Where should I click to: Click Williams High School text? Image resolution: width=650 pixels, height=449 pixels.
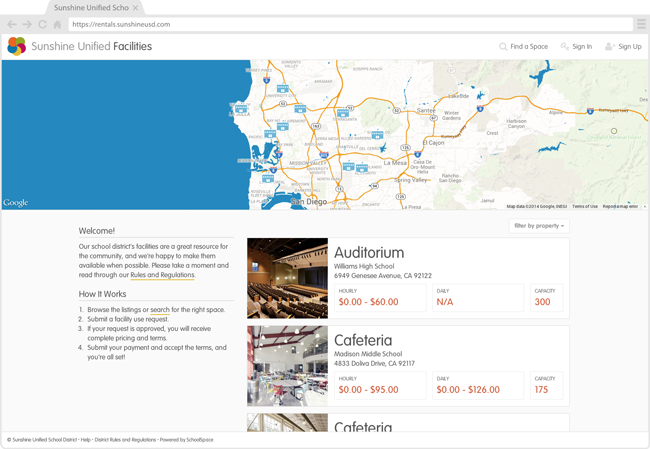pyautogui.click(x=364, y=266)
